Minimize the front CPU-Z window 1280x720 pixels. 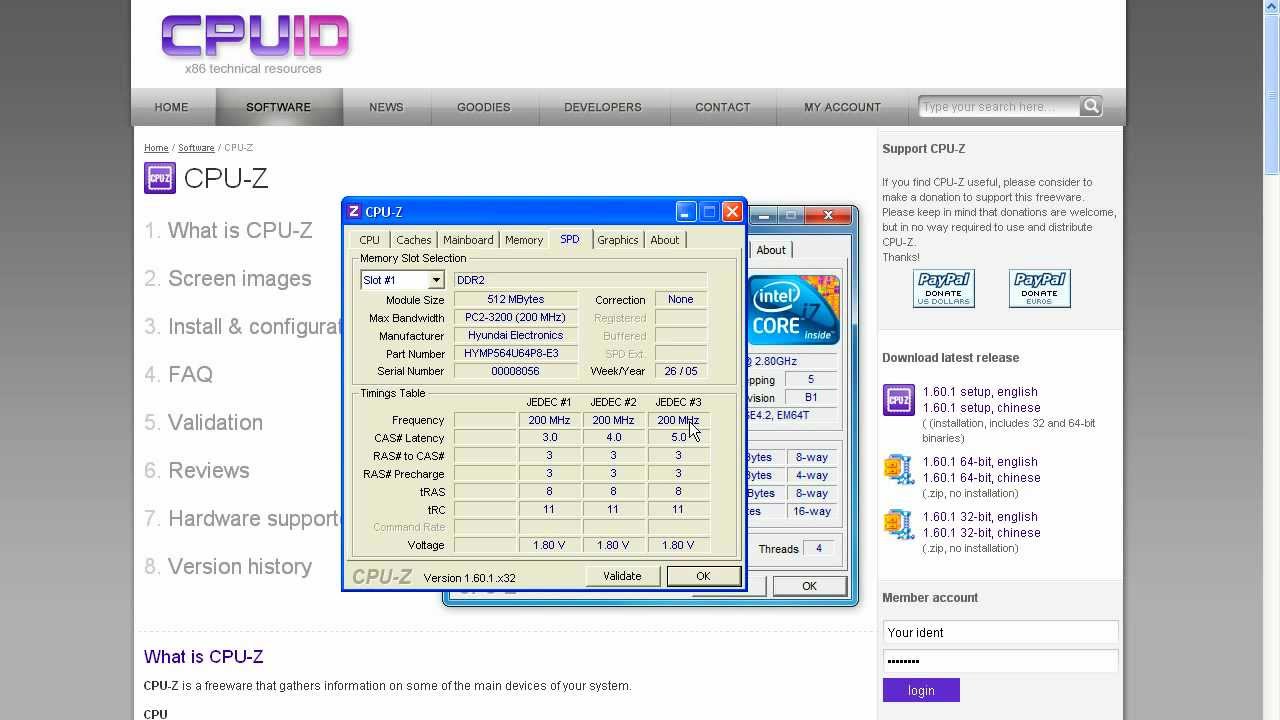click(x=685, y=212)
